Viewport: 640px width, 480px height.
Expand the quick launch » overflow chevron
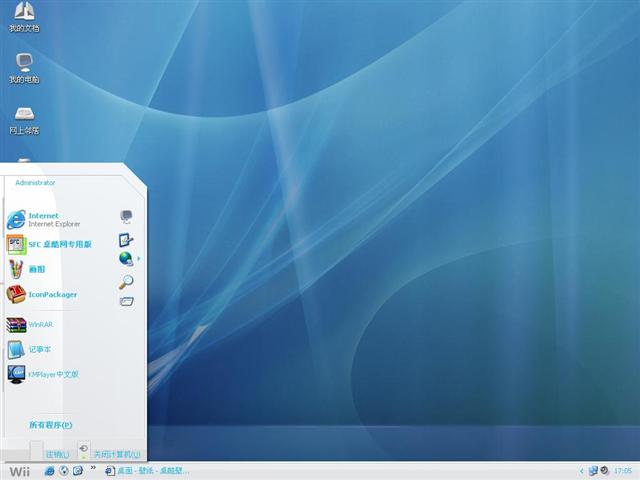[93, 467]
